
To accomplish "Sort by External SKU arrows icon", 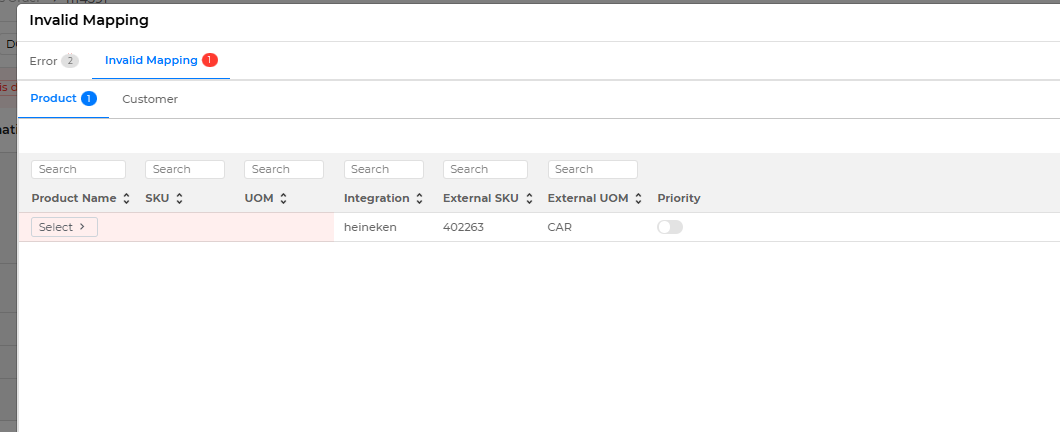I will (529, 199).
